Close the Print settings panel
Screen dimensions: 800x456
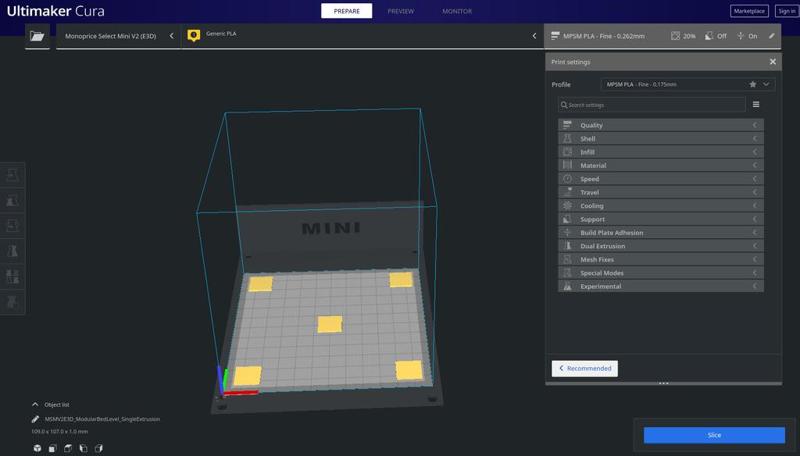(772, 62)
